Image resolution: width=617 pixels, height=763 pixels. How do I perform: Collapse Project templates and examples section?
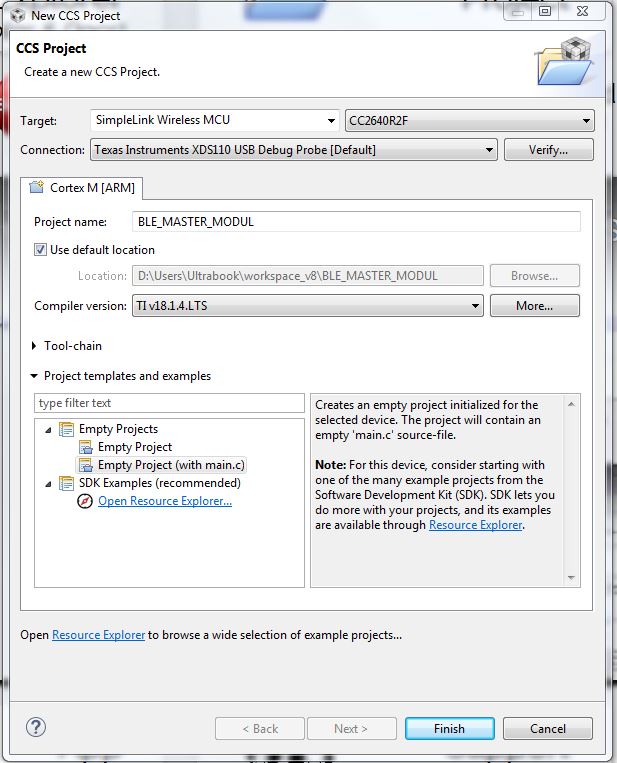34,376
